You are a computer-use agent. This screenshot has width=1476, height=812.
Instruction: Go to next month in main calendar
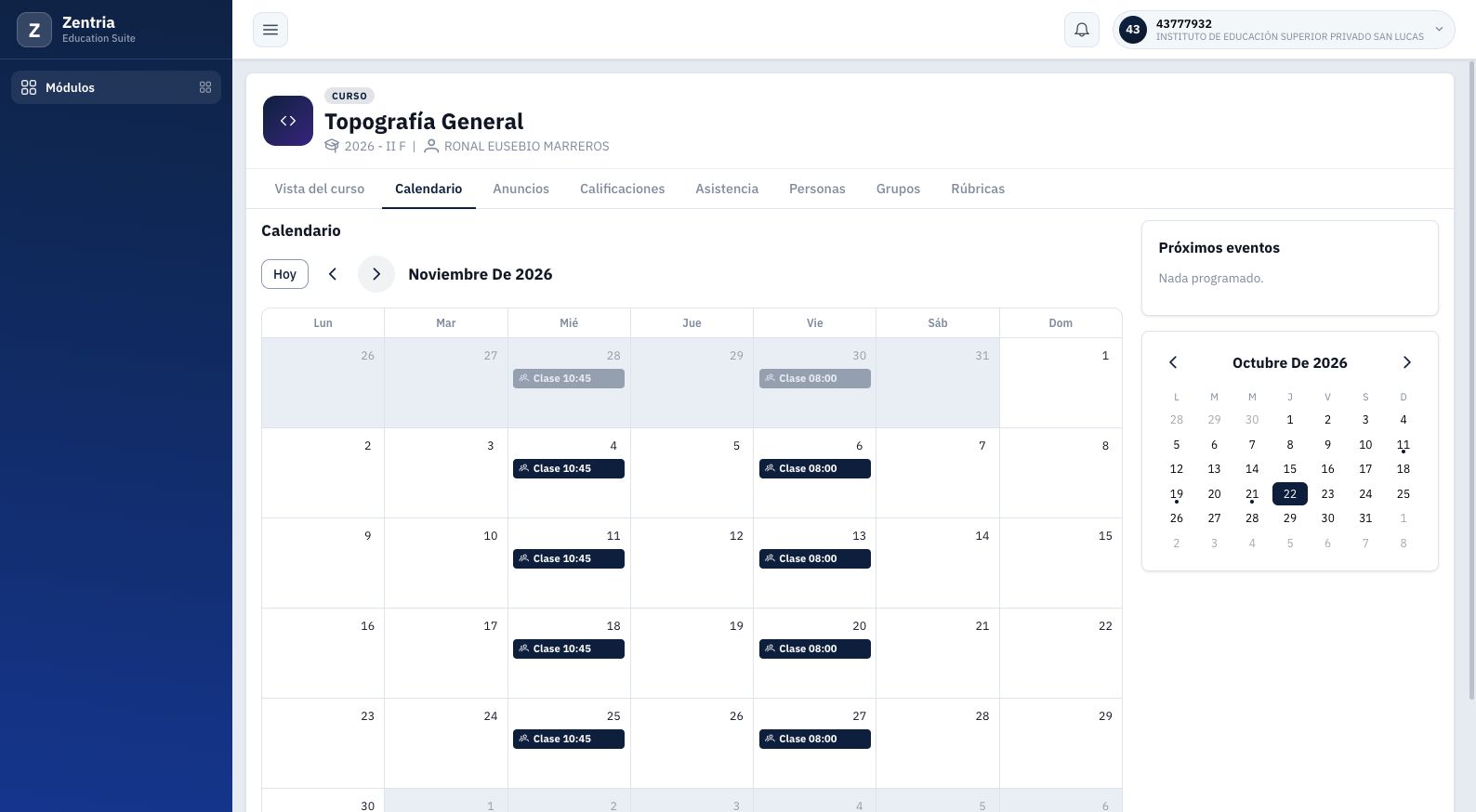(x=376, y=274)
